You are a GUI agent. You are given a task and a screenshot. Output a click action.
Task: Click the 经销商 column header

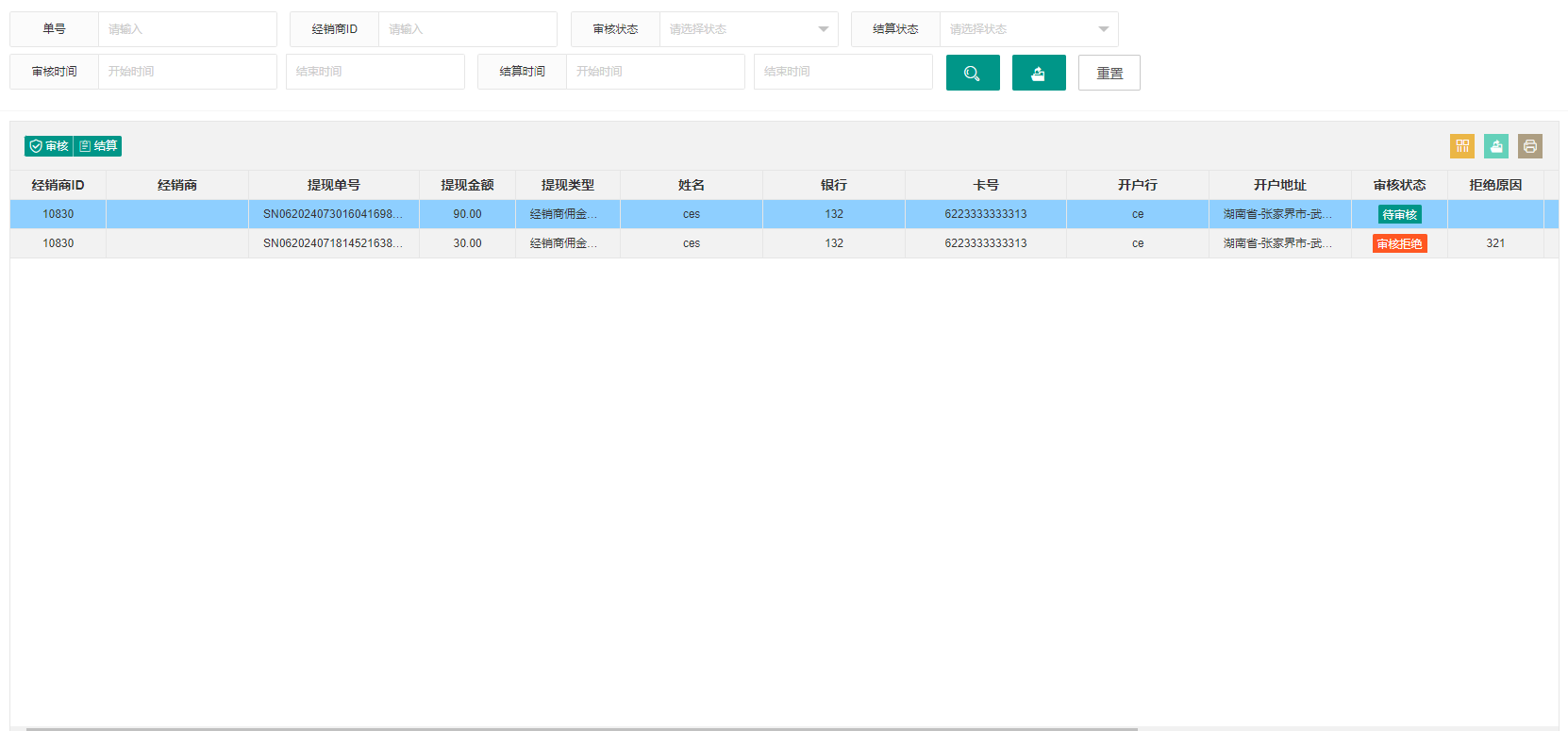click(x=177, y=185)
